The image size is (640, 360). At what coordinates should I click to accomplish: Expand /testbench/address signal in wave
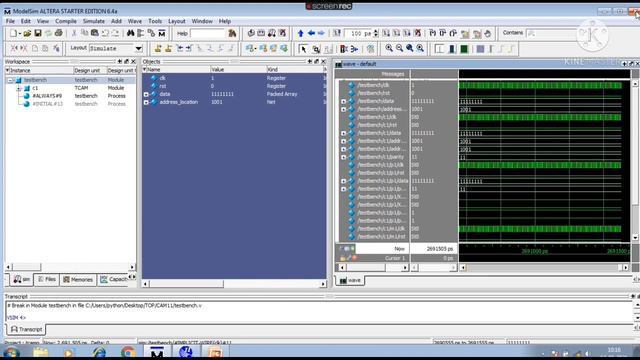point(343,109)
